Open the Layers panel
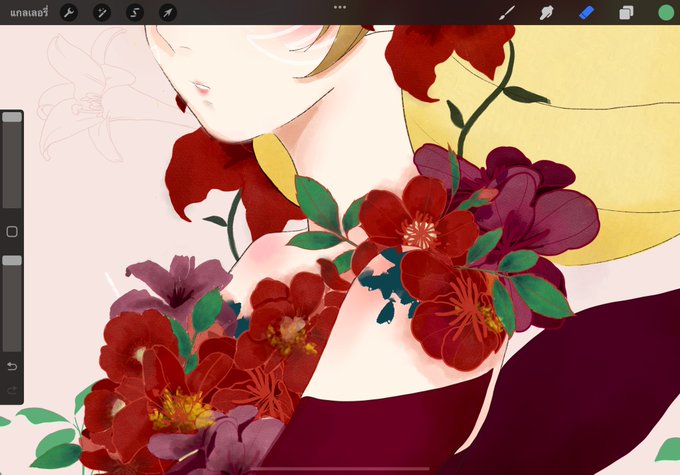Image resolution: width=680 pixels, height=475 pixels. tap(626, 13)
